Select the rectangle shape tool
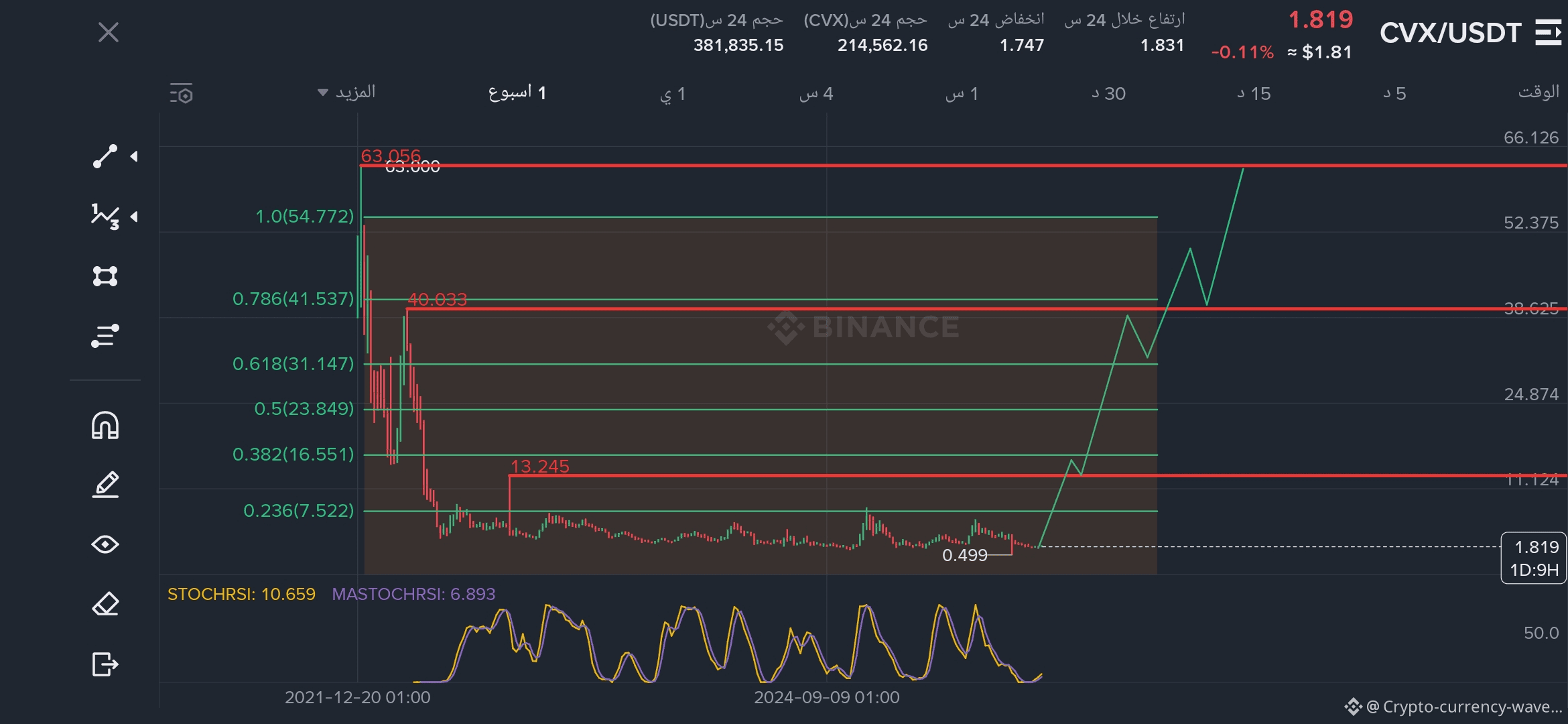The height and width of the screenshot is (724, 1568). (105, 276)
